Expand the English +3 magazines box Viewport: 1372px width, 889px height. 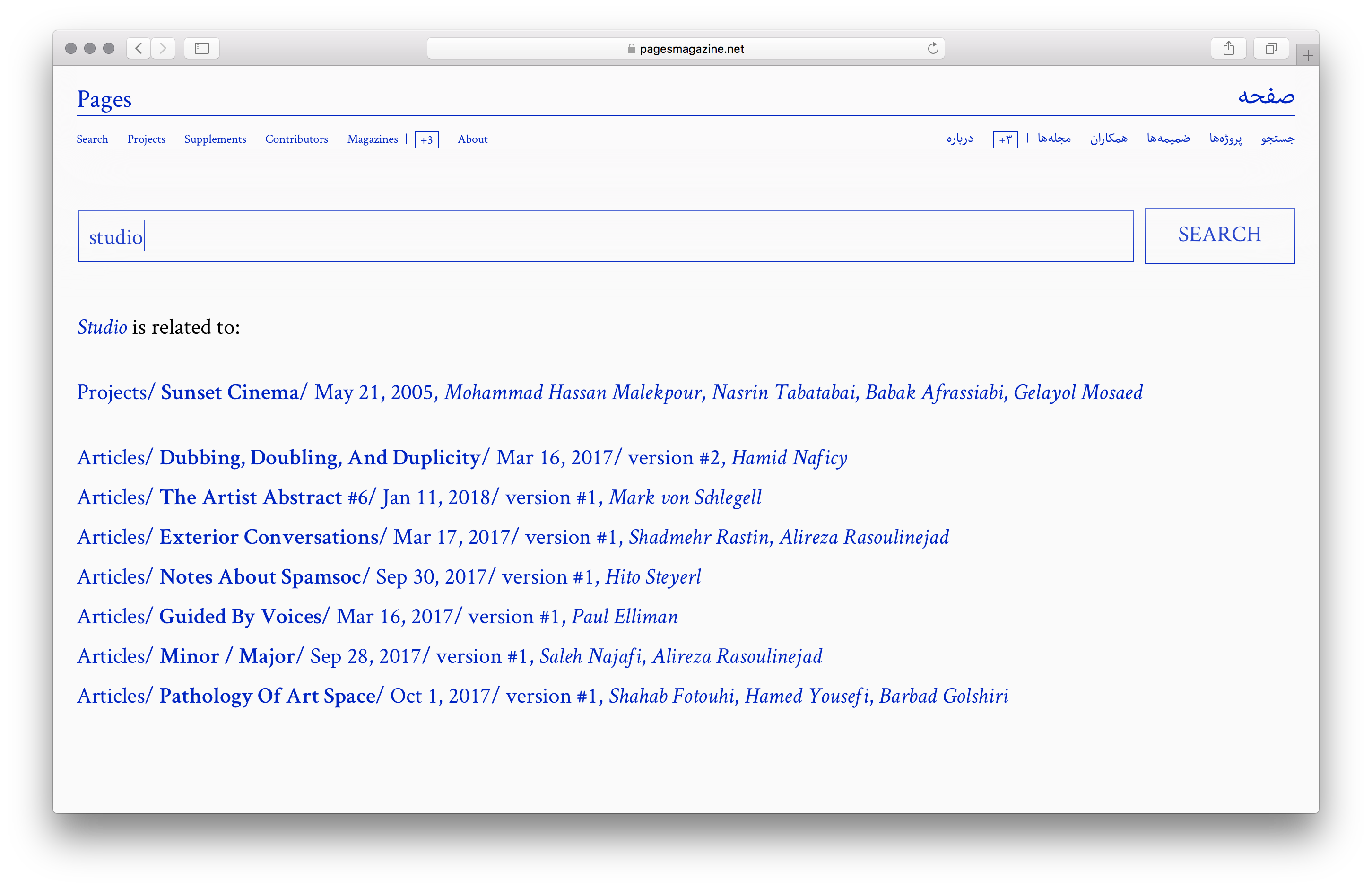click(426, 140)
